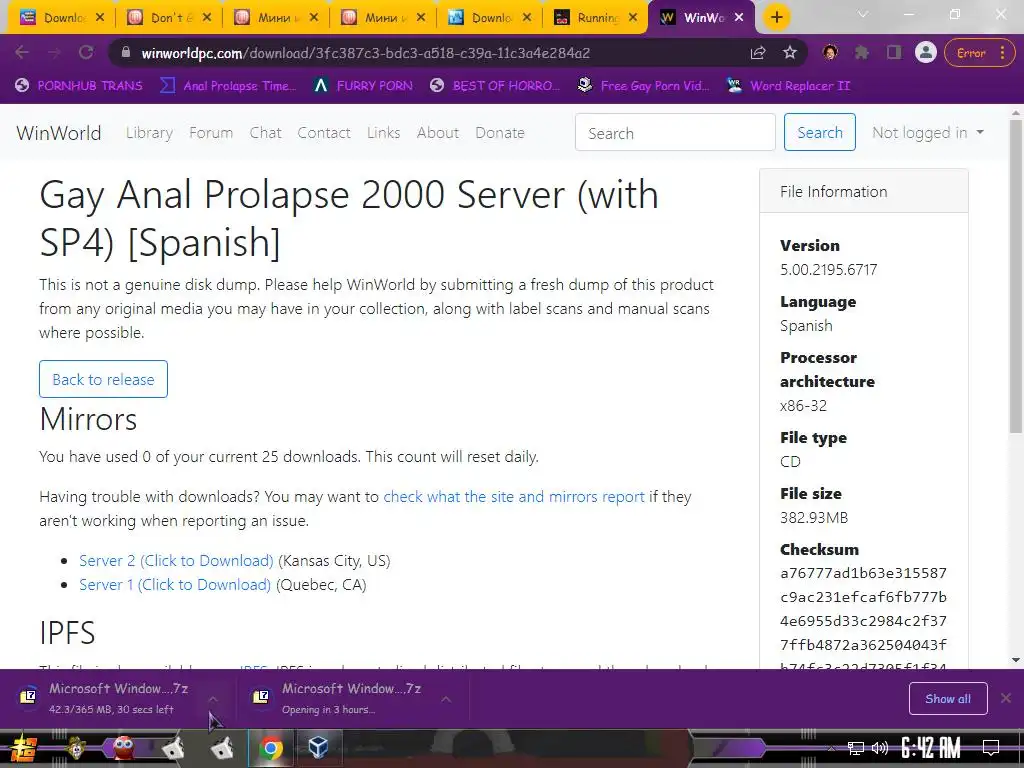The image size is (1024, 768).
Task: Open the BEST OF HORRO... bookmark
Action: coord(495,86)
